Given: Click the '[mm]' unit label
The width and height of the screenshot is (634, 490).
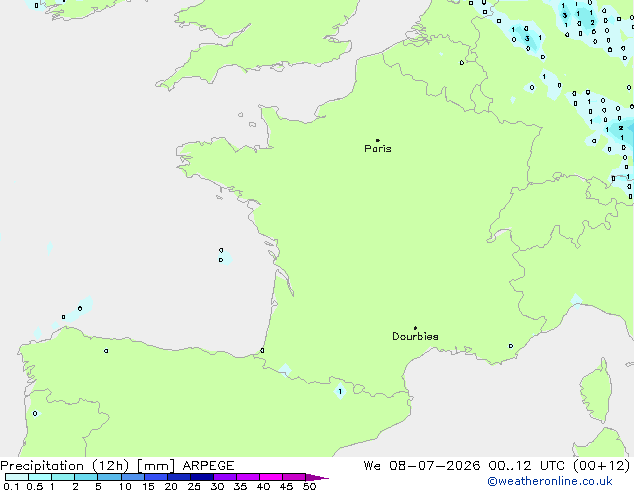Looking at the screenshot, I should click(156, 466).
